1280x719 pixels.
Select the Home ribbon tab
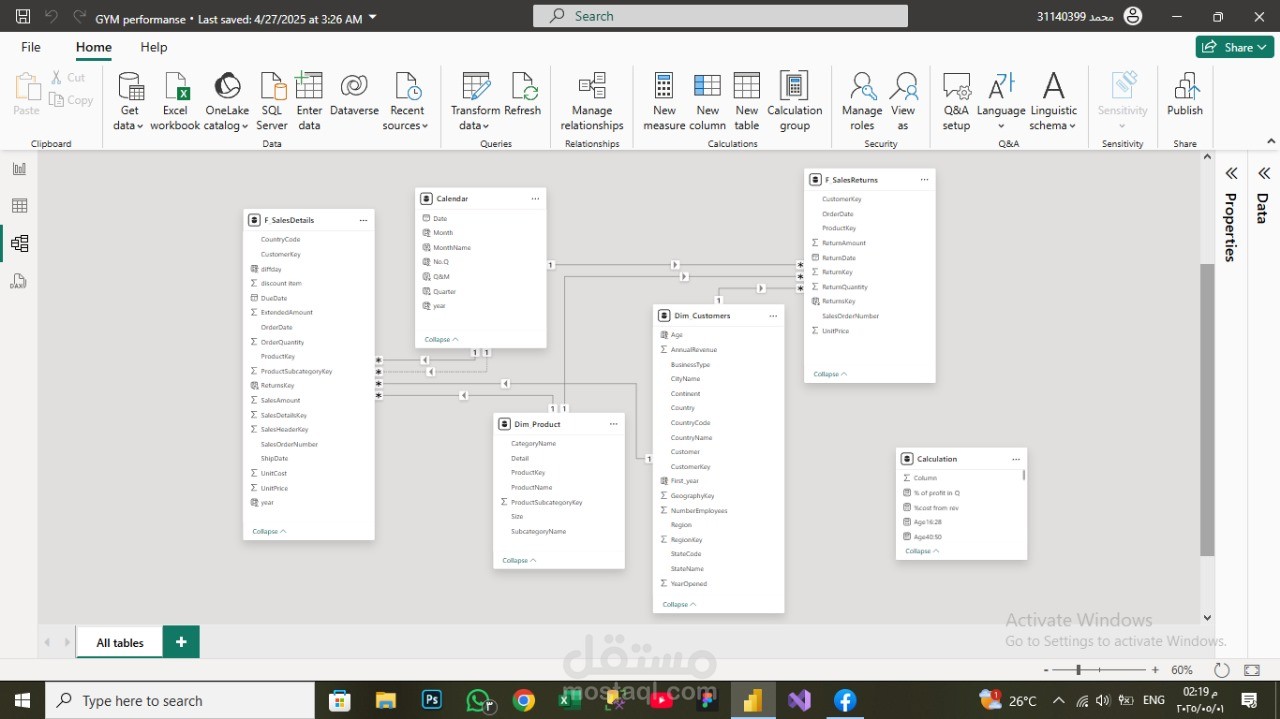(x=94, y=47)
